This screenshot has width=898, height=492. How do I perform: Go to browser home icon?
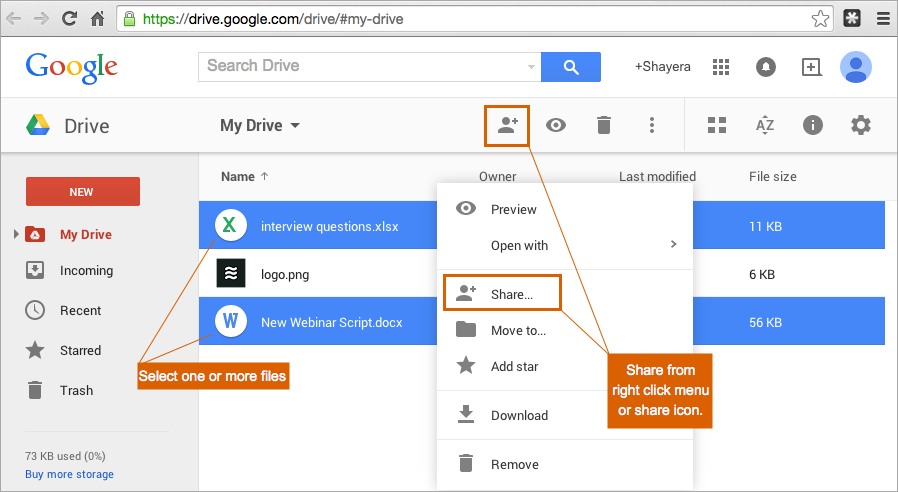pyautogui.click(x=97, y=19)
